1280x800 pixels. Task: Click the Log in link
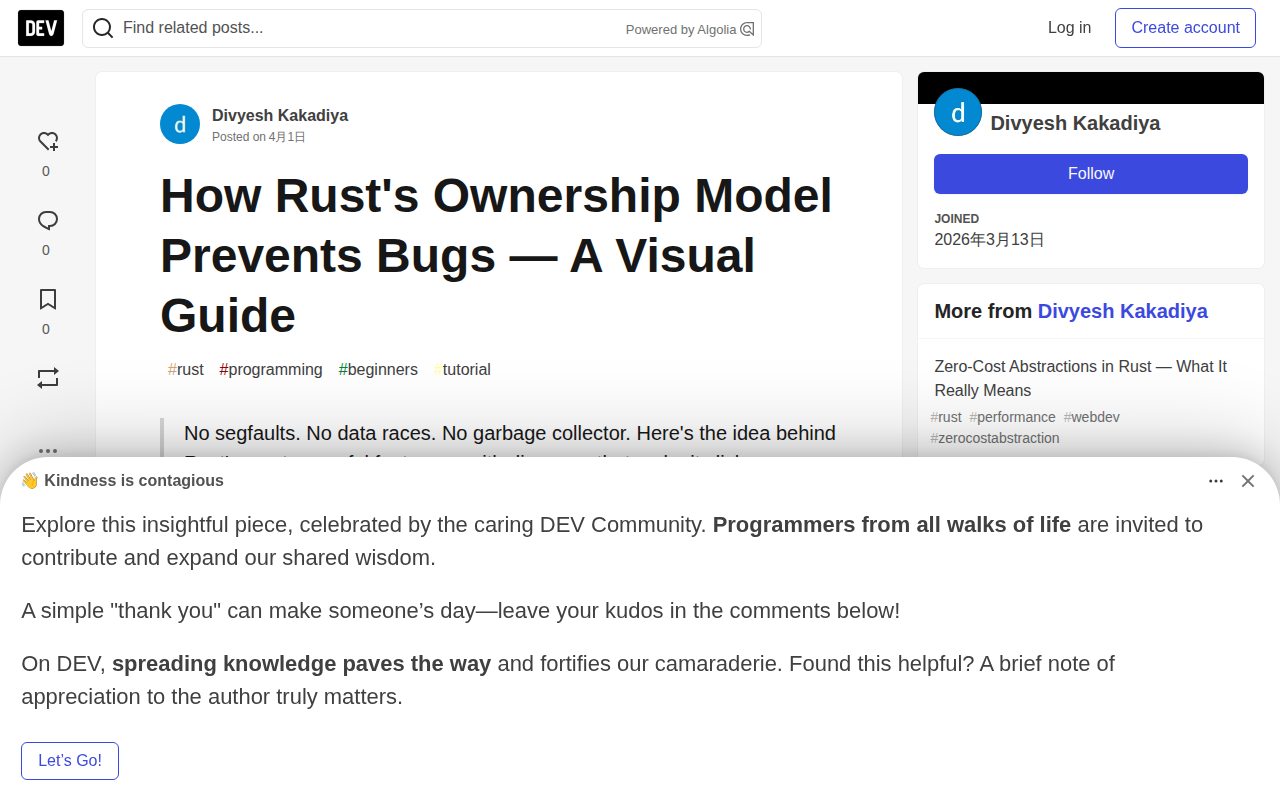(x=1069, y=28)
